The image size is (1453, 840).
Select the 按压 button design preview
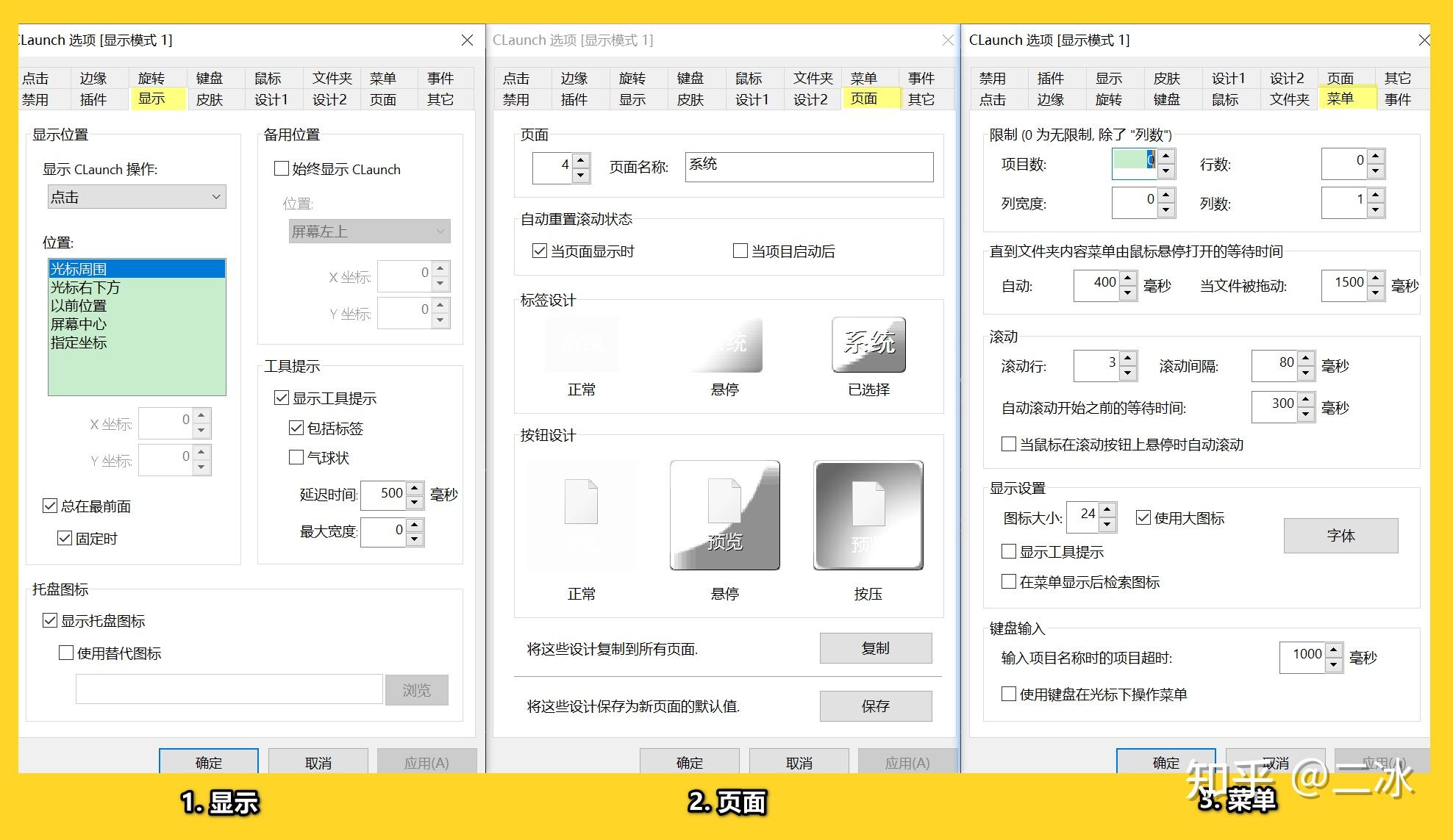[x=868, y=514]
